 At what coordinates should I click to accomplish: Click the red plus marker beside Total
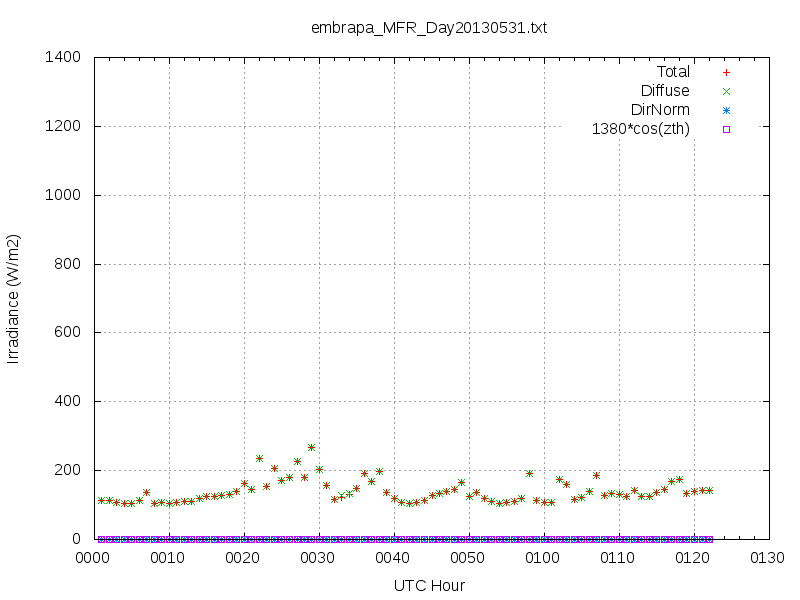[x=727, y=72]
